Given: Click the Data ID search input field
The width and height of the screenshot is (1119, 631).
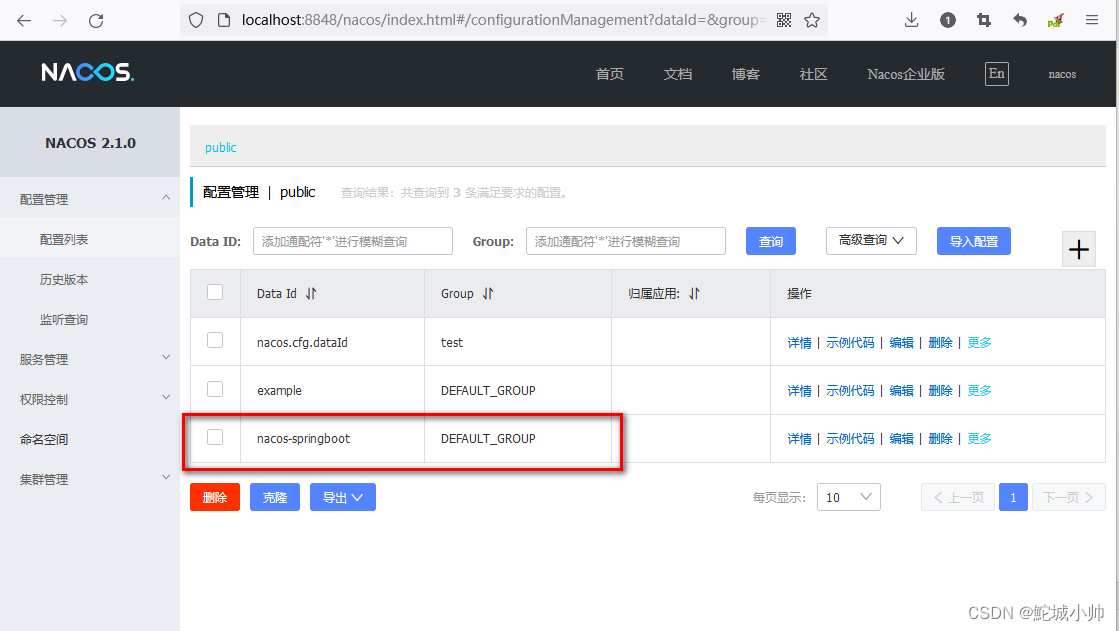Looking at the screenshot, I should pyautogui.click(x=352, y=240).
